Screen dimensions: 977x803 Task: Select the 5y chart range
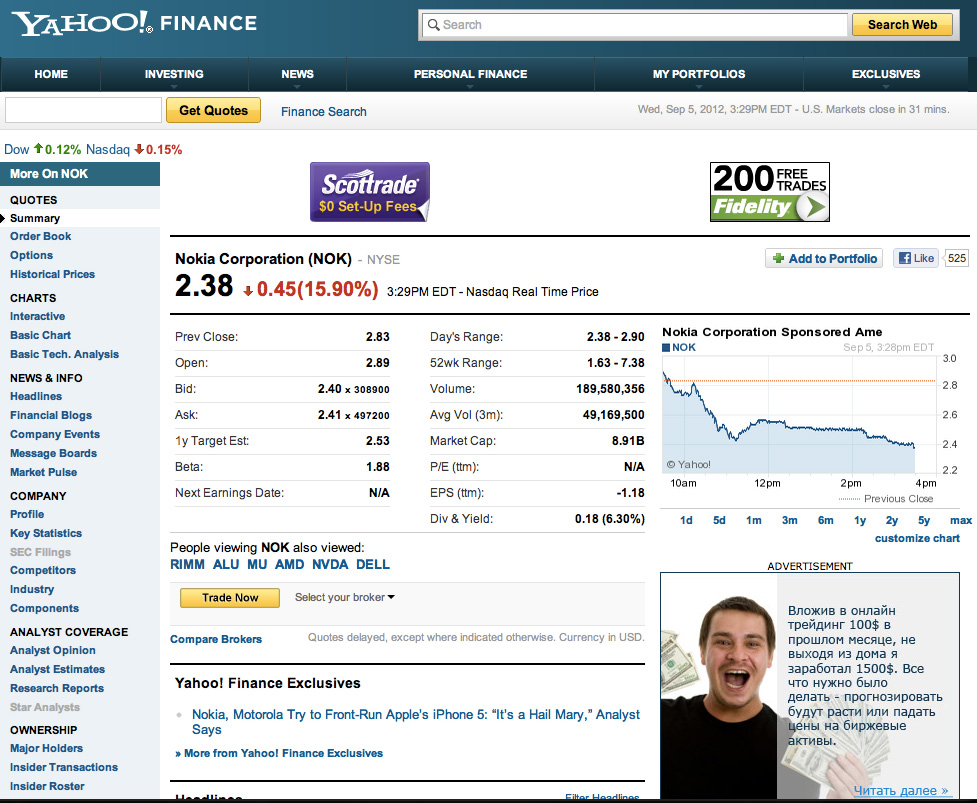924,520
